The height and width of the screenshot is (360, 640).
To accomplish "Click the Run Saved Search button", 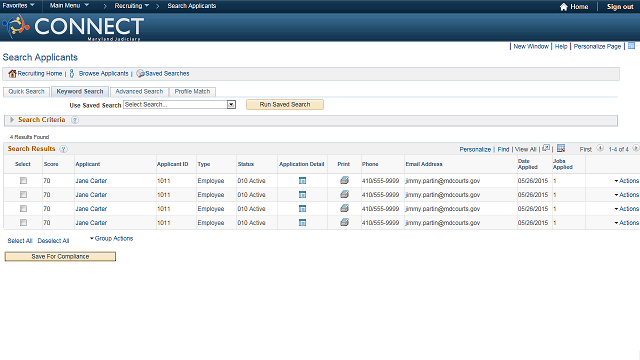I will coord(285,104).
